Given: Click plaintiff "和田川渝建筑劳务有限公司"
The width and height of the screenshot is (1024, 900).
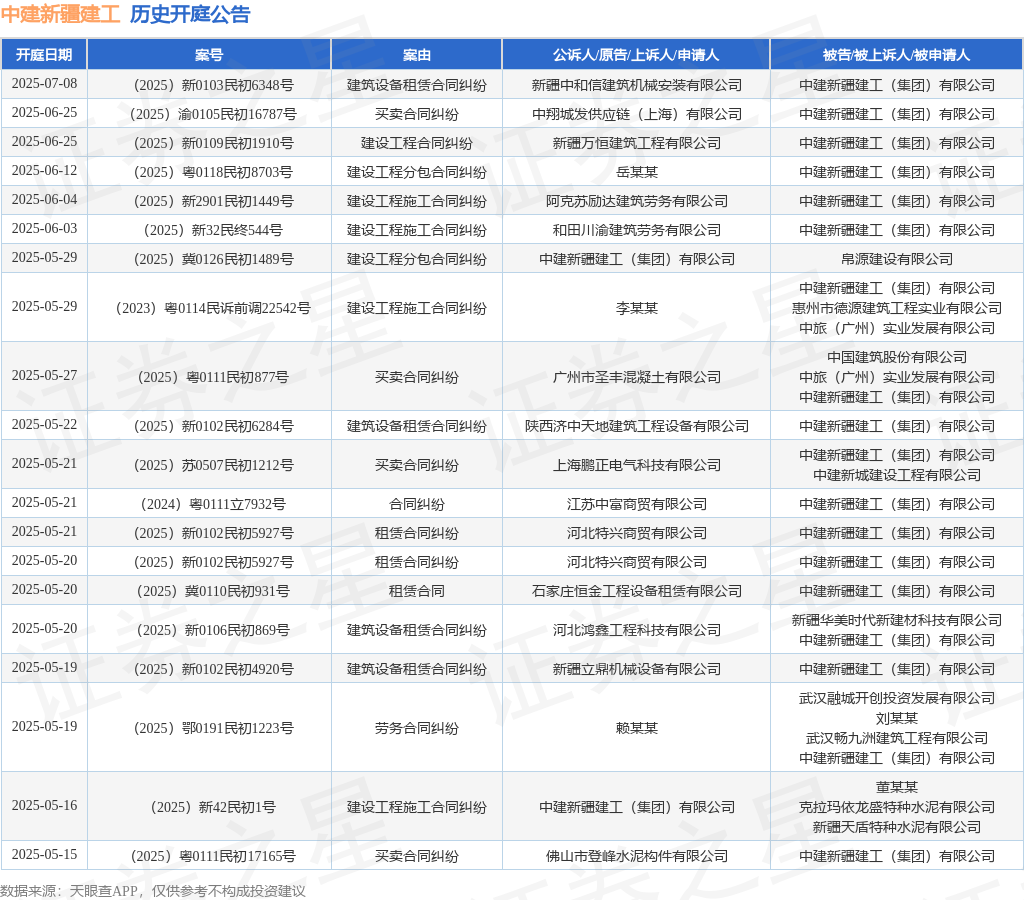Looking at the screenshot, I should click(637, 231).
